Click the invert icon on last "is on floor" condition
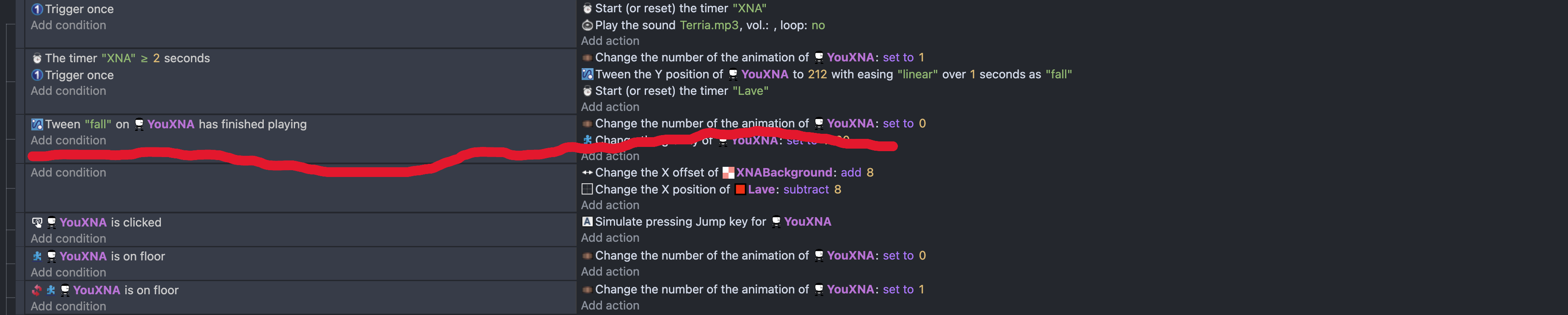This screenshot has width=1568, height=315. [x=37, y=290]
